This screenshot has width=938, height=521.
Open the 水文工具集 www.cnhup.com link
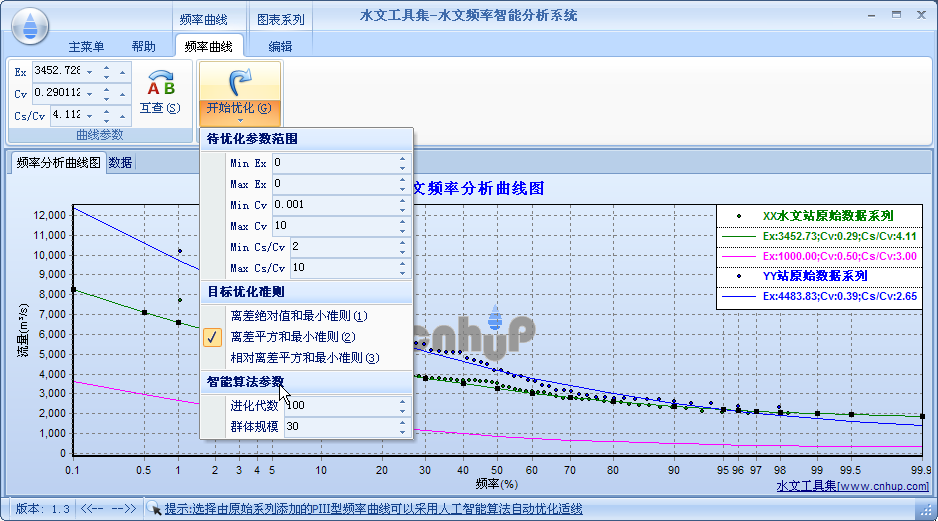(x=852, y=486)
